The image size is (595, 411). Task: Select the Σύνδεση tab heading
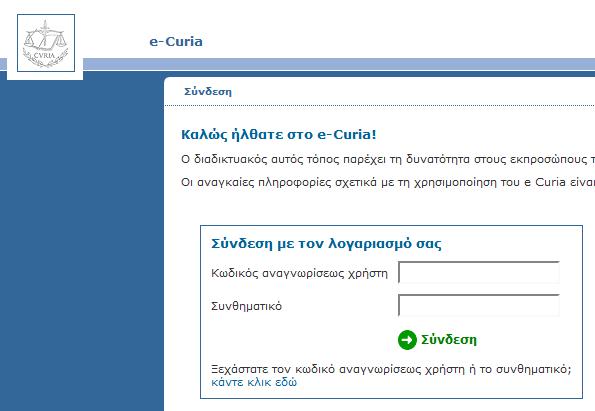(208, 92)
